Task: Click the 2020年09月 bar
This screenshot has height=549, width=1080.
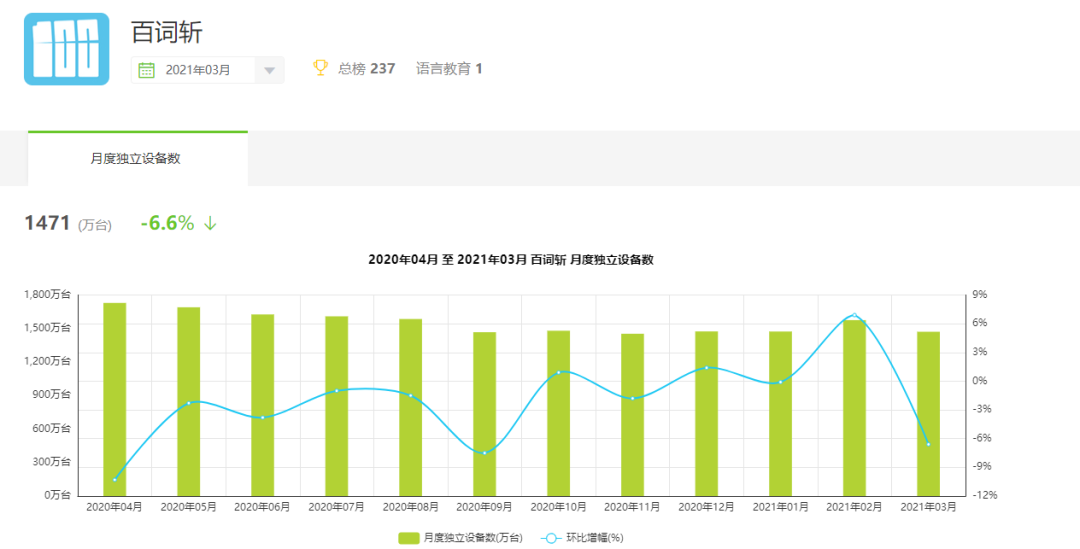Action: pos(484,414)
